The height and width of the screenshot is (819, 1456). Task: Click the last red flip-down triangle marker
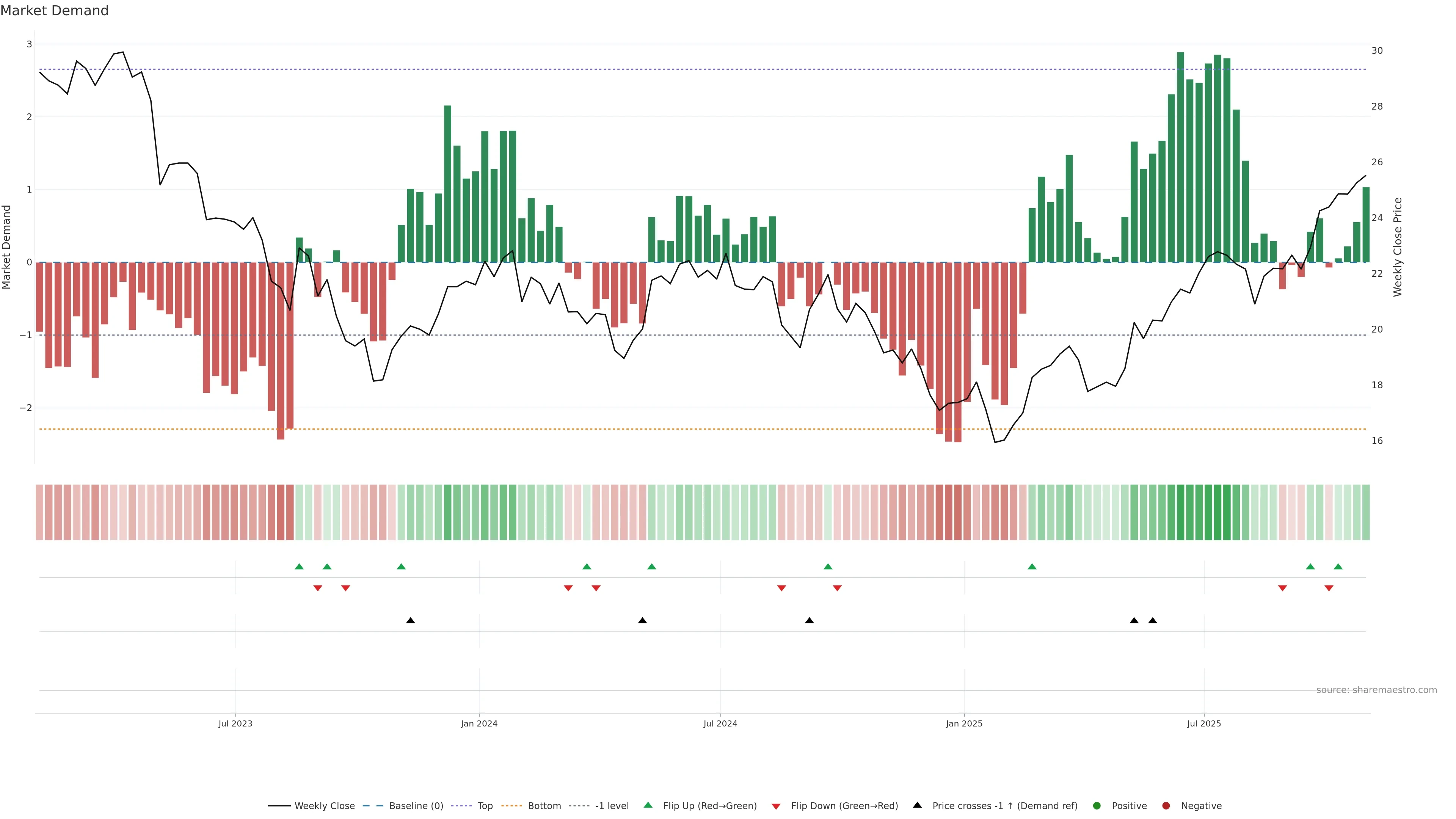[x=1329, y=588]
